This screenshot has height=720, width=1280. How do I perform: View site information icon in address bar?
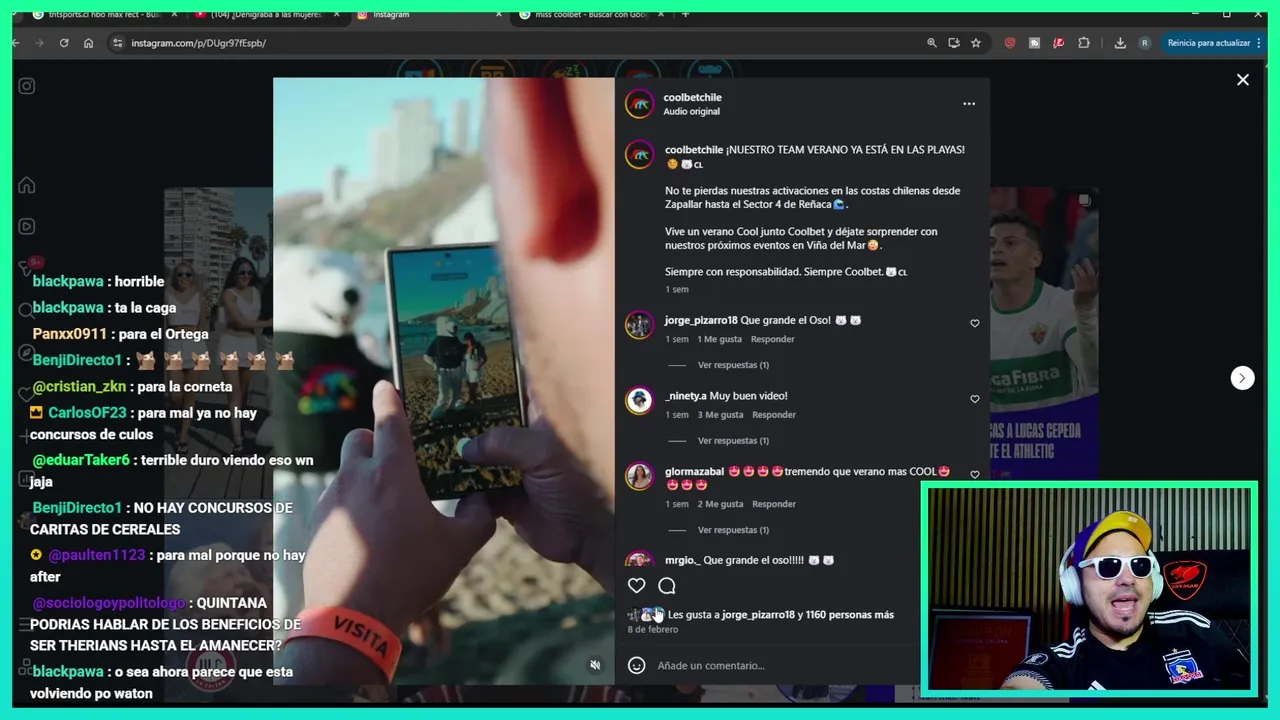(x=117, y=43)
